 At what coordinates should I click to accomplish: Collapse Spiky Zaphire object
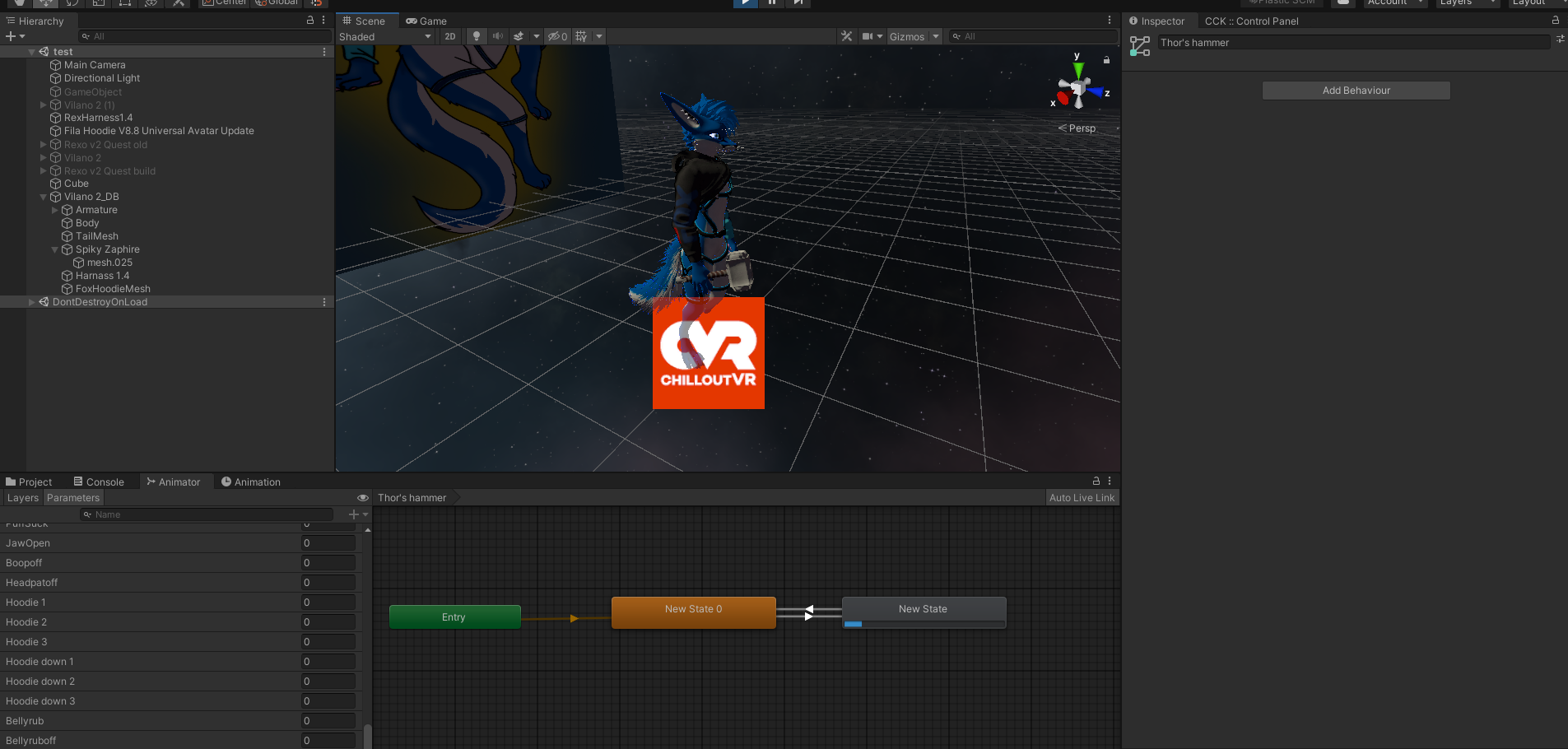point(54,249)
